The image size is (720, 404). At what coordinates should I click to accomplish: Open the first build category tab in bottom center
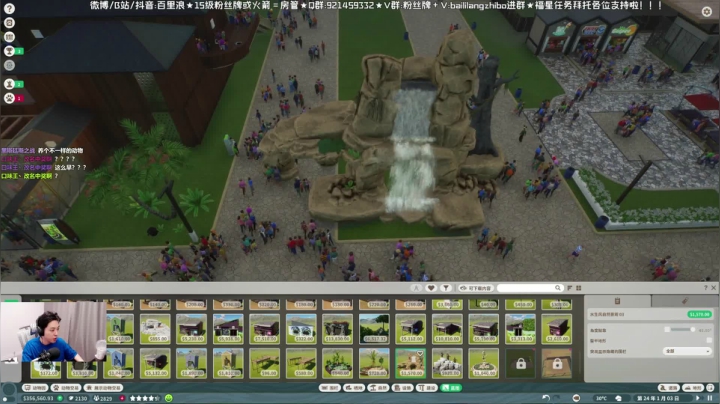(x=330, y=388)
